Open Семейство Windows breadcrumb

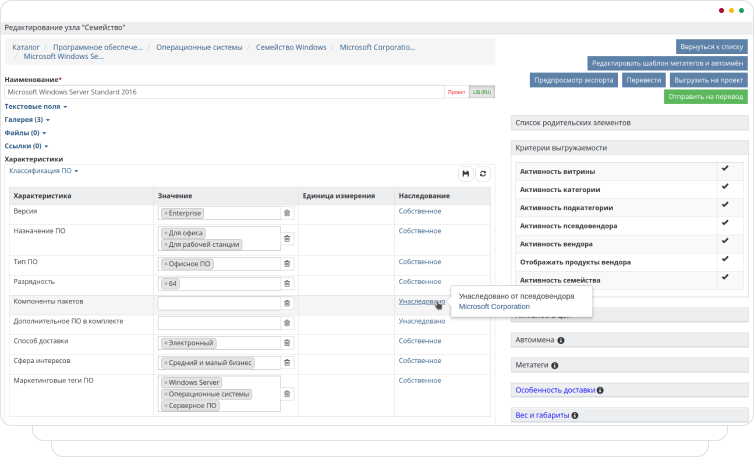click(291, 47)
